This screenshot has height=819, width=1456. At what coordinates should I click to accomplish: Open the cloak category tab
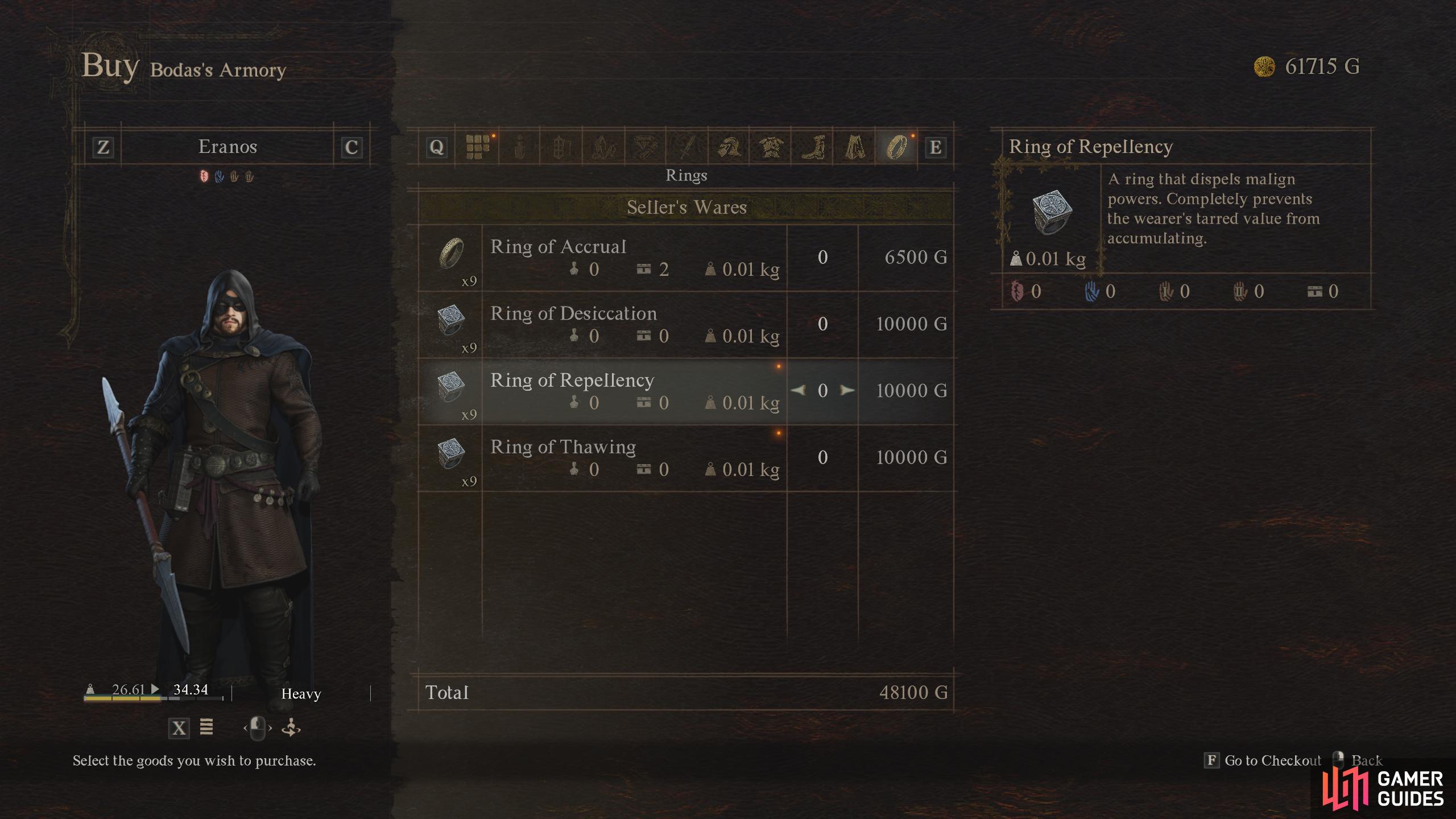(854, 147)
